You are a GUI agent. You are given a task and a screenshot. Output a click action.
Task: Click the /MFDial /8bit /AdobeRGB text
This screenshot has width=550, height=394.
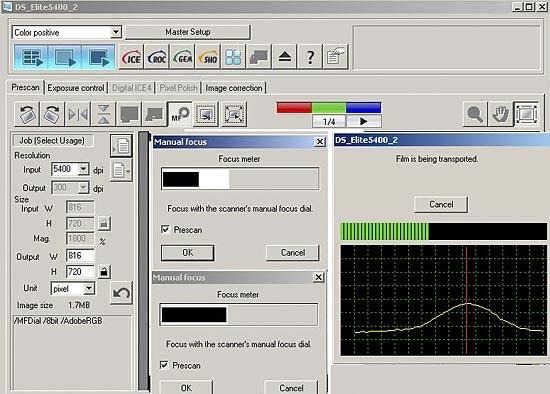(58, 321)
